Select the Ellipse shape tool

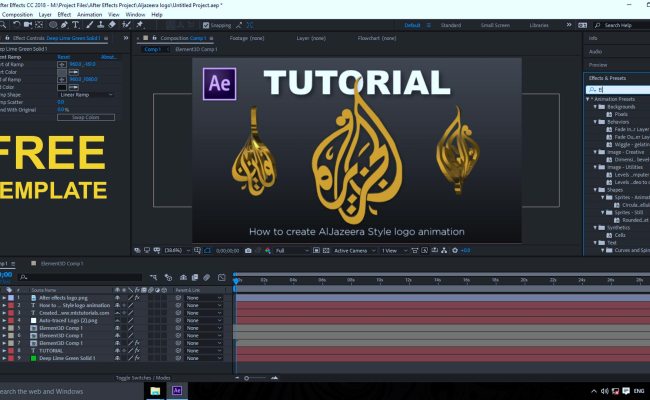click(53, 25)
